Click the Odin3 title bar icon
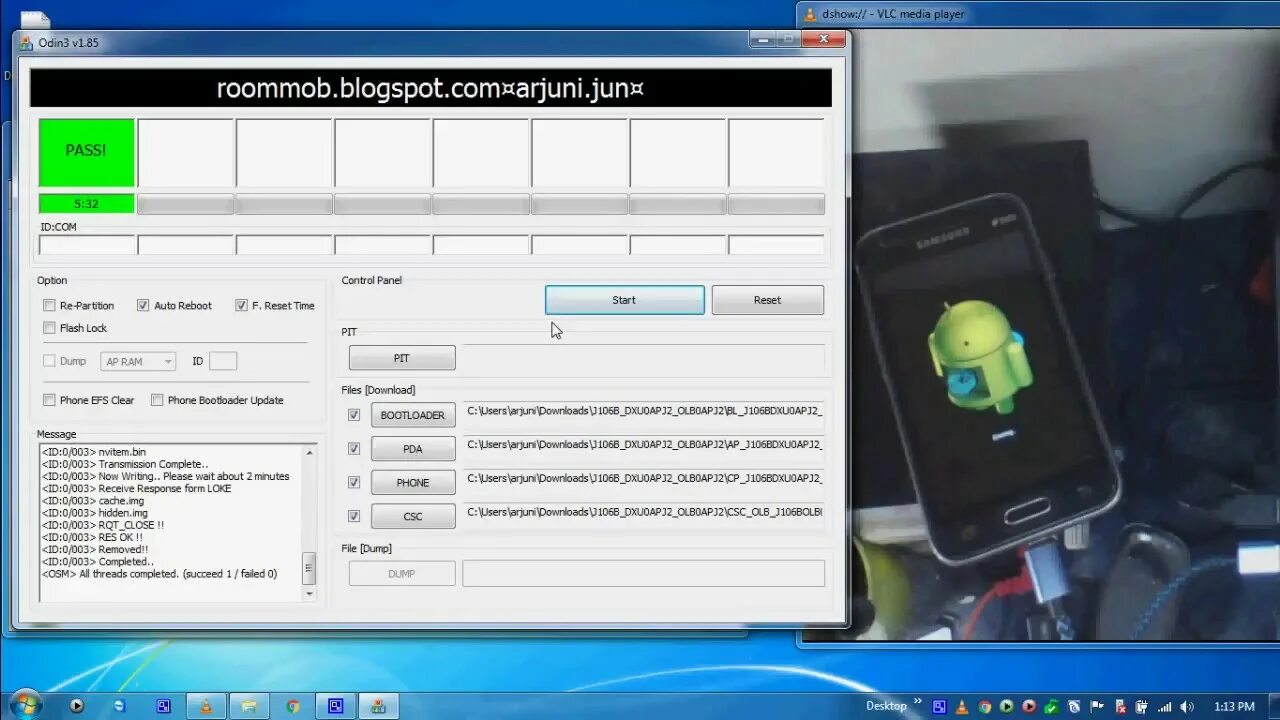Screen dimensions: 1280x720 (x=27, y=43)
